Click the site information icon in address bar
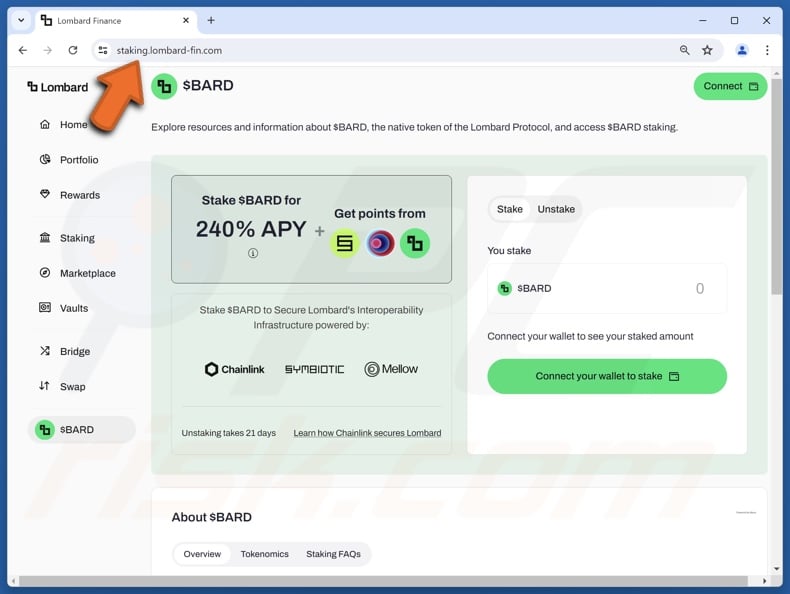The width and height of the screenshot is (790, 594). click(103, 50)
